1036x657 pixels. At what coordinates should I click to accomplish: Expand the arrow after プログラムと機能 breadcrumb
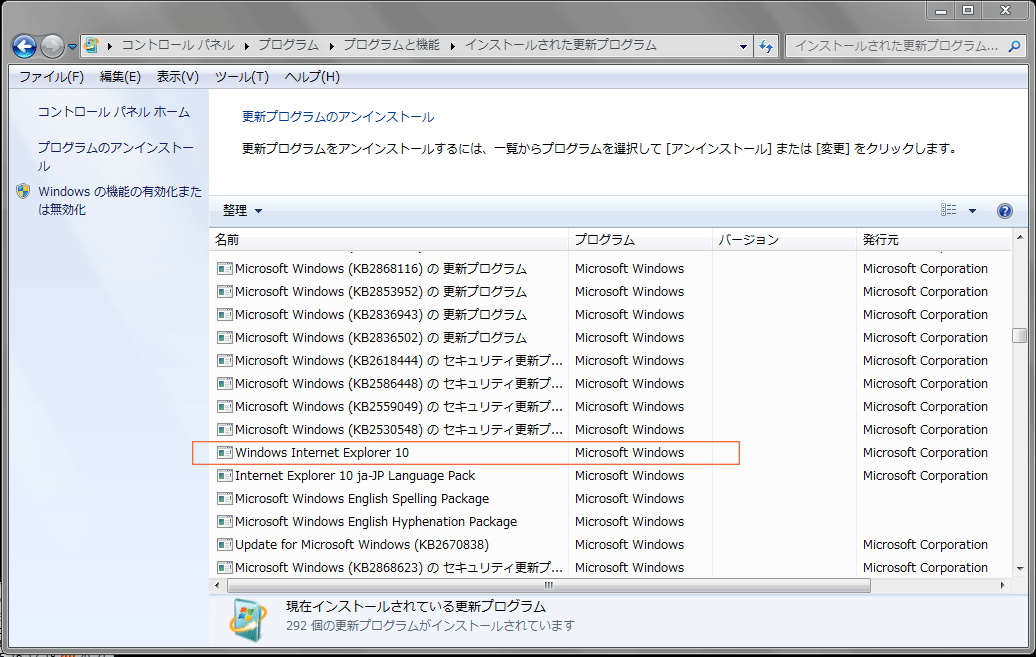click(453, 46)
